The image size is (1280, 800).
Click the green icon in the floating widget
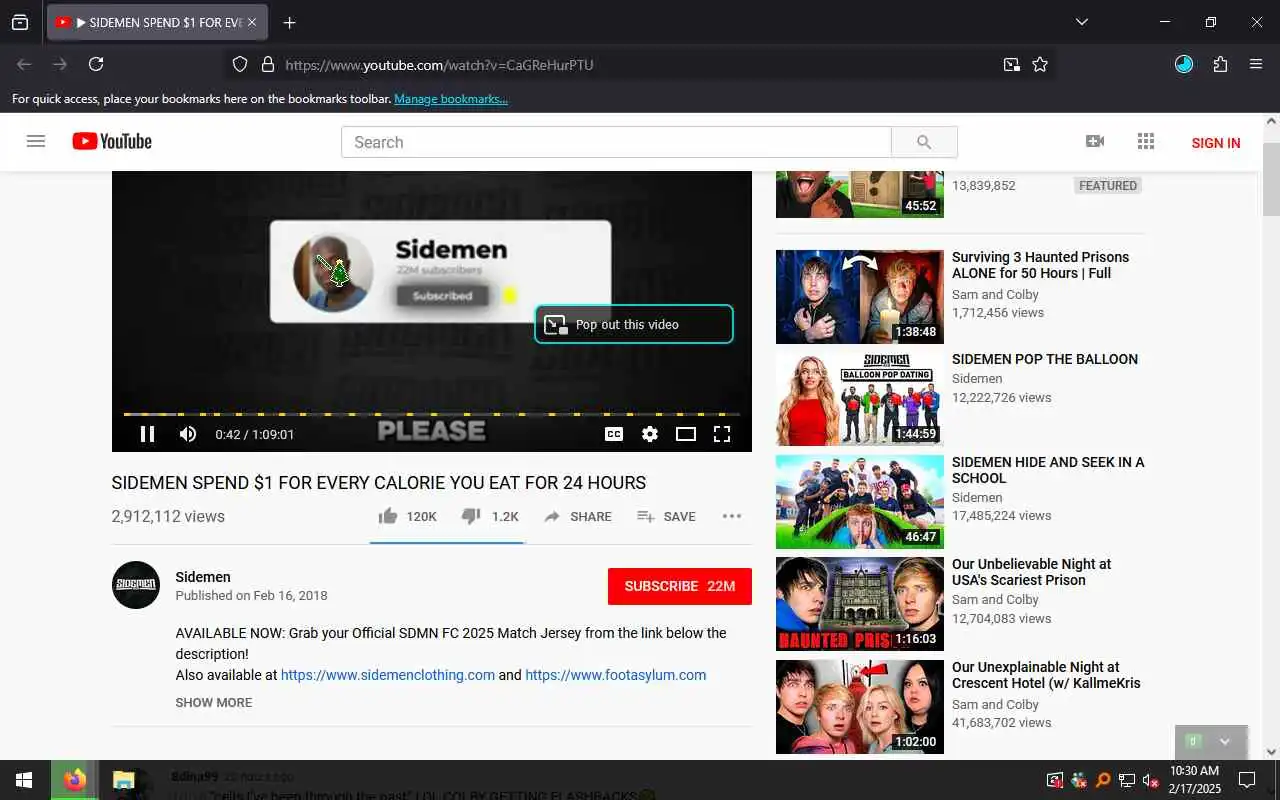pos(1192,741)
